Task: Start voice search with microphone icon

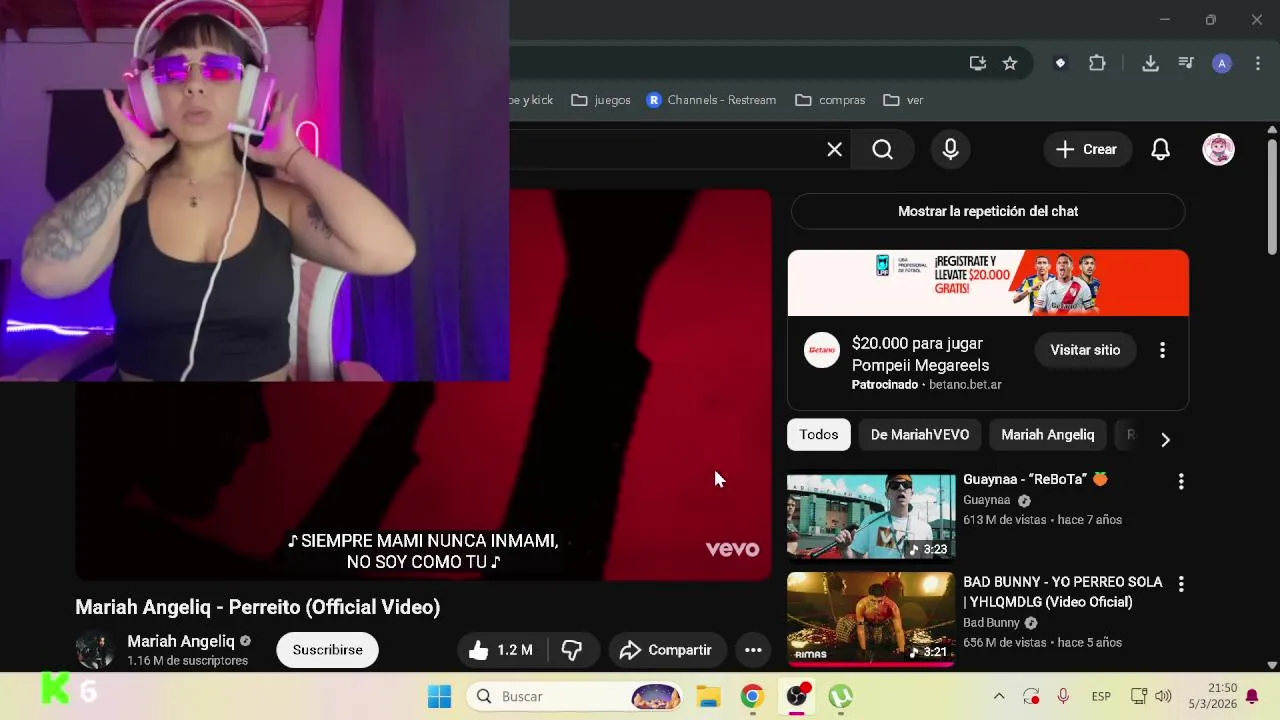Action: [x=950, y=150]
